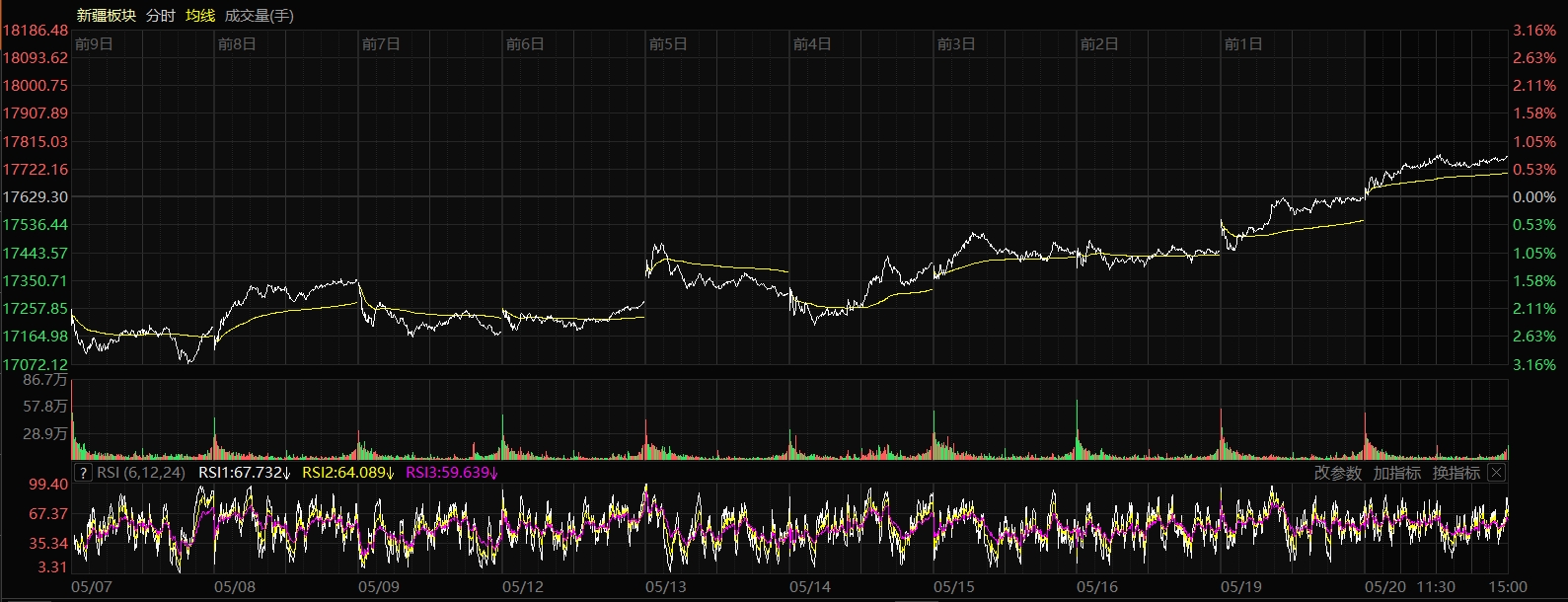1568x602 pixels.
Task: Click the RSI3:59.639 value
Action: pyautogui.click(x=451, y=473)
